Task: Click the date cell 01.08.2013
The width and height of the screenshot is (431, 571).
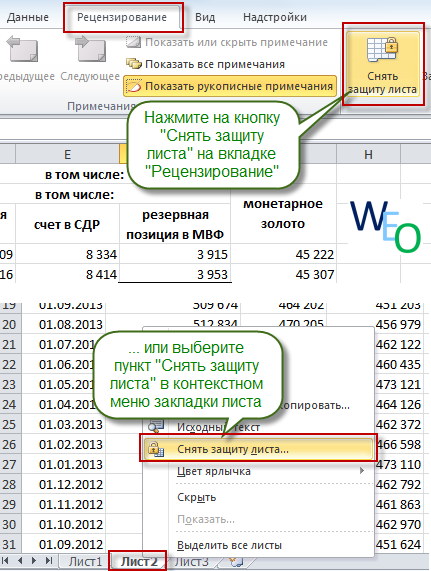Action: (x=64, y=324)
